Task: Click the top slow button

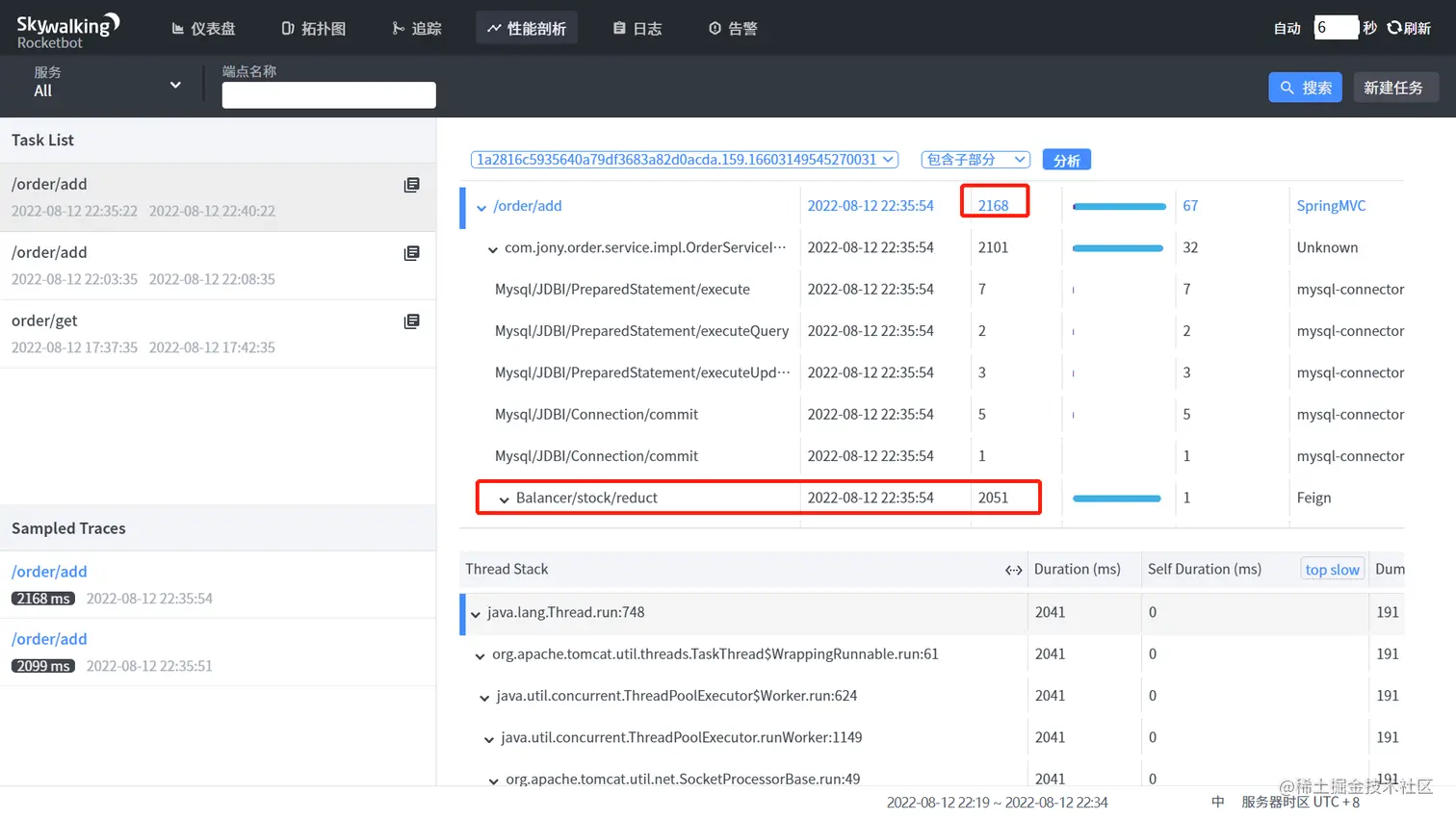Action: (x=1333, y=570)
